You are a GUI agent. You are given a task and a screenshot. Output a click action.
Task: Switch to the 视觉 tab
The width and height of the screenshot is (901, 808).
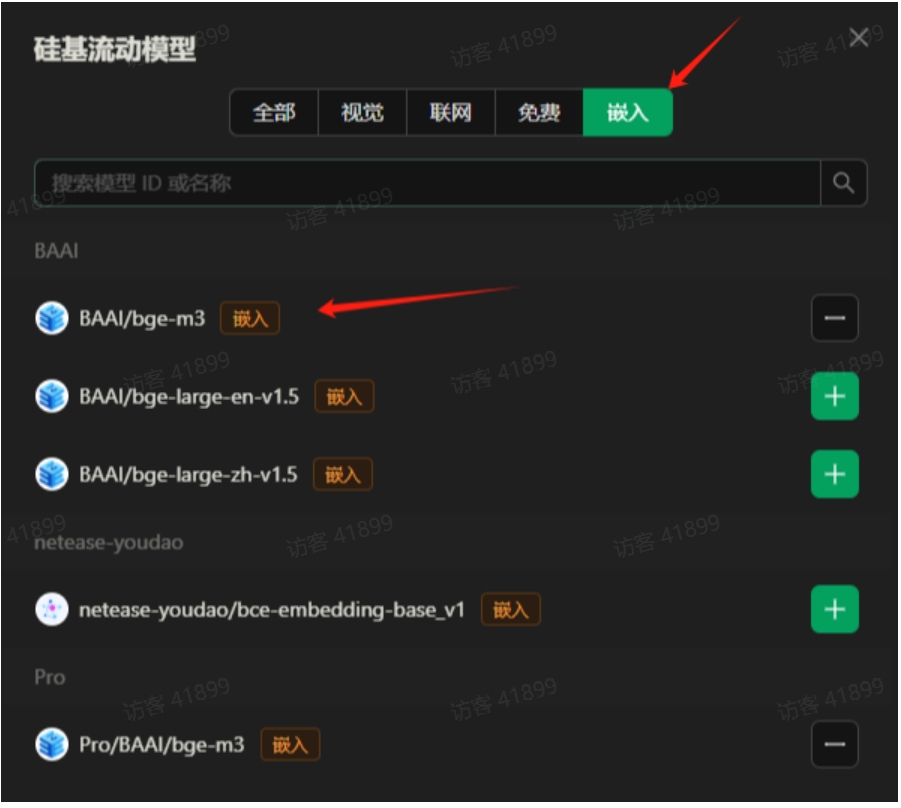[362, 113]
